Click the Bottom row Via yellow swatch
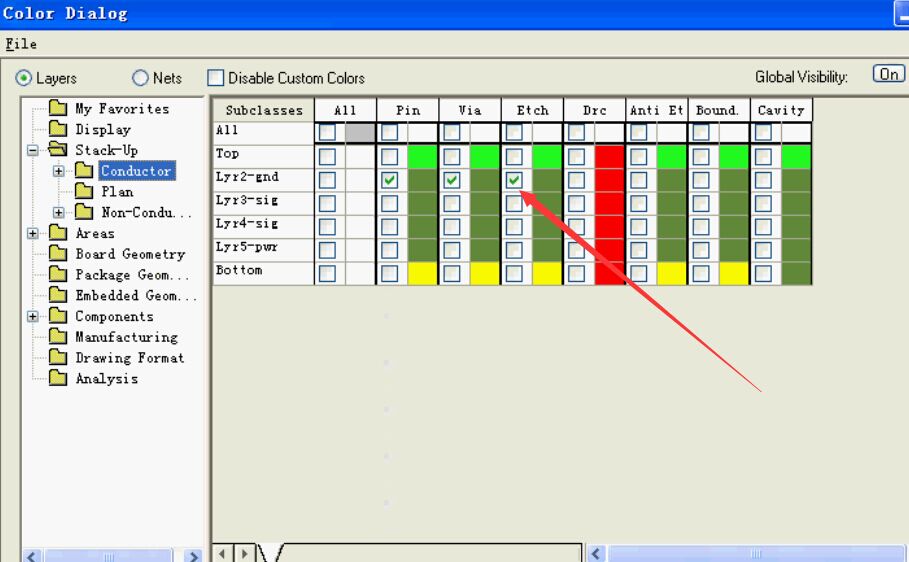 [x=485, y=274]
